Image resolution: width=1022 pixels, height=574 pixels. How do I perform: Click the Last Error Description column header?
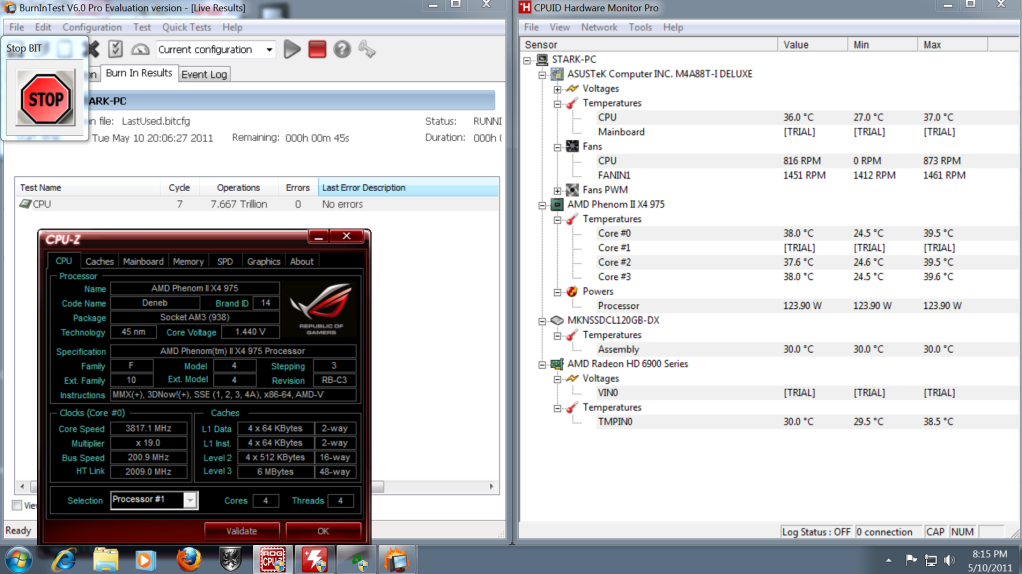coord(409,188)
